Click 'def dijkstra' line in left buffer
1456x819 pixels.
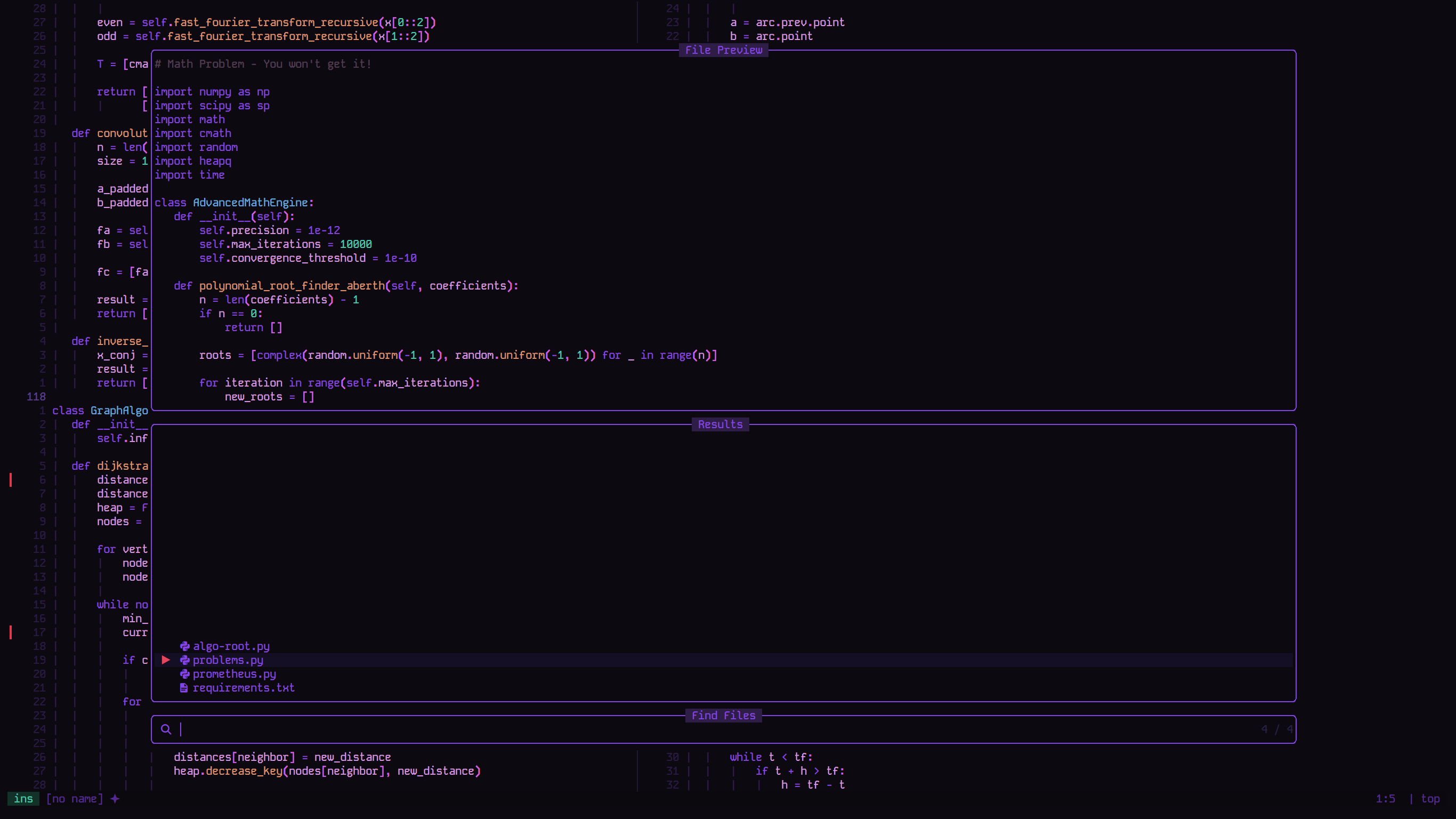[110, 466]
